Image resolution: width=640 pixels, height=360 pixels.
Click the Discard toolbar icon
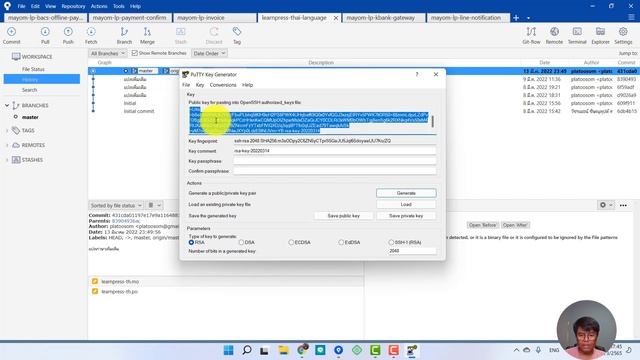[214, 35]
